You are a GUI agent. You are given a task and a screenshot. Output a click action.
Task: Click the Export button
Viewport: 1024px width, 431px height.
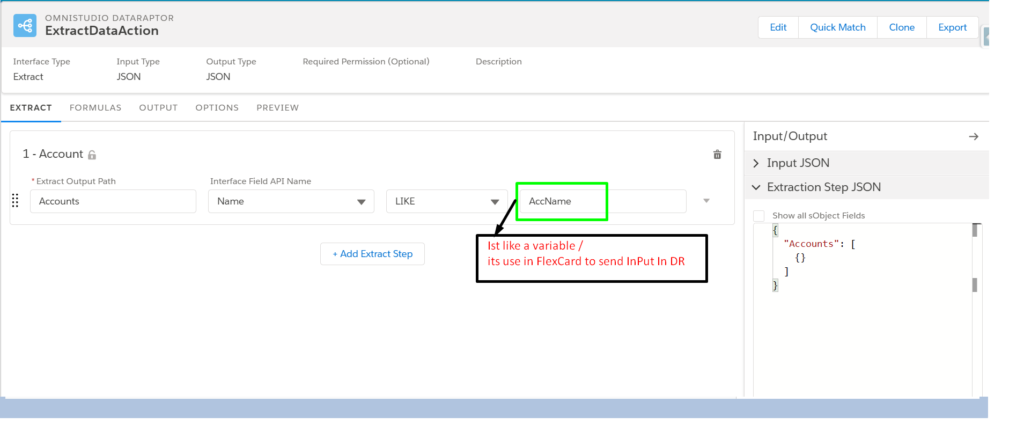(x=952, y=27)
